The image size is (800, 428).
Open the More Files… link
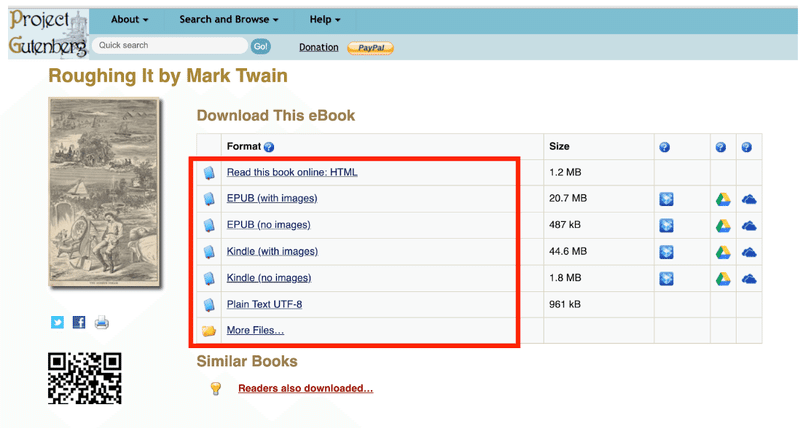tap(255, 331)
